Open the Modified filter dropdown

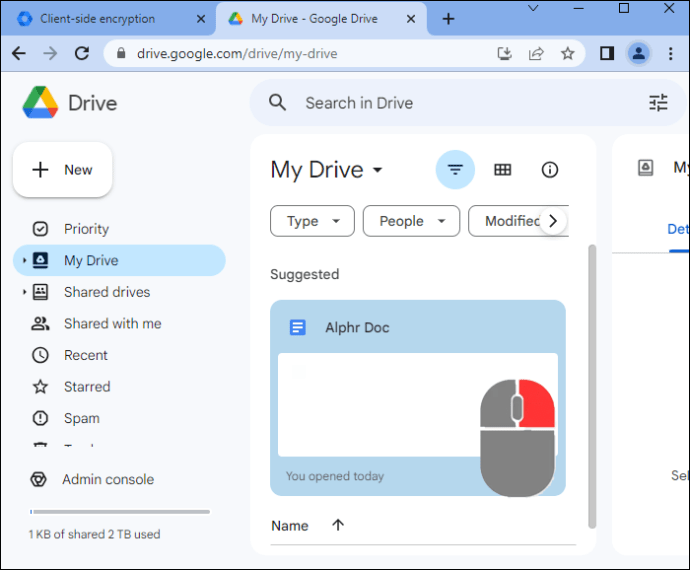click(506, 221)
